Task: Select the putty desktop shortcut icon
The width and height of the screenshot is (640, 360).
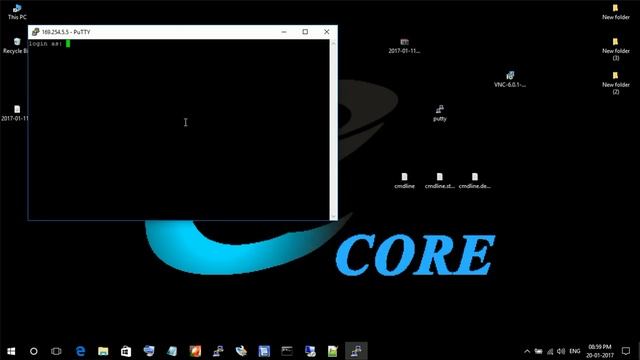Action: click(440, 113)
